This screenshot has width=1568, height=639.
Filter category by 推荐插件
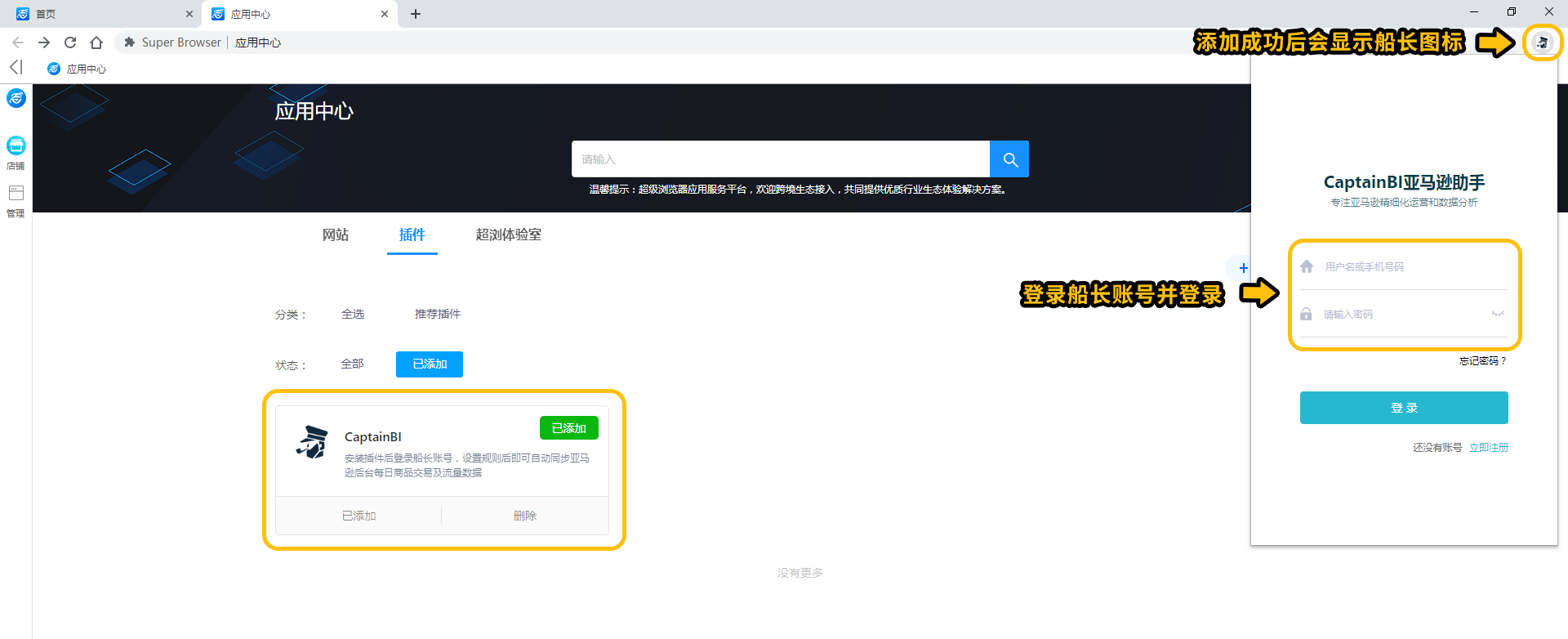[x=438, y=314]
